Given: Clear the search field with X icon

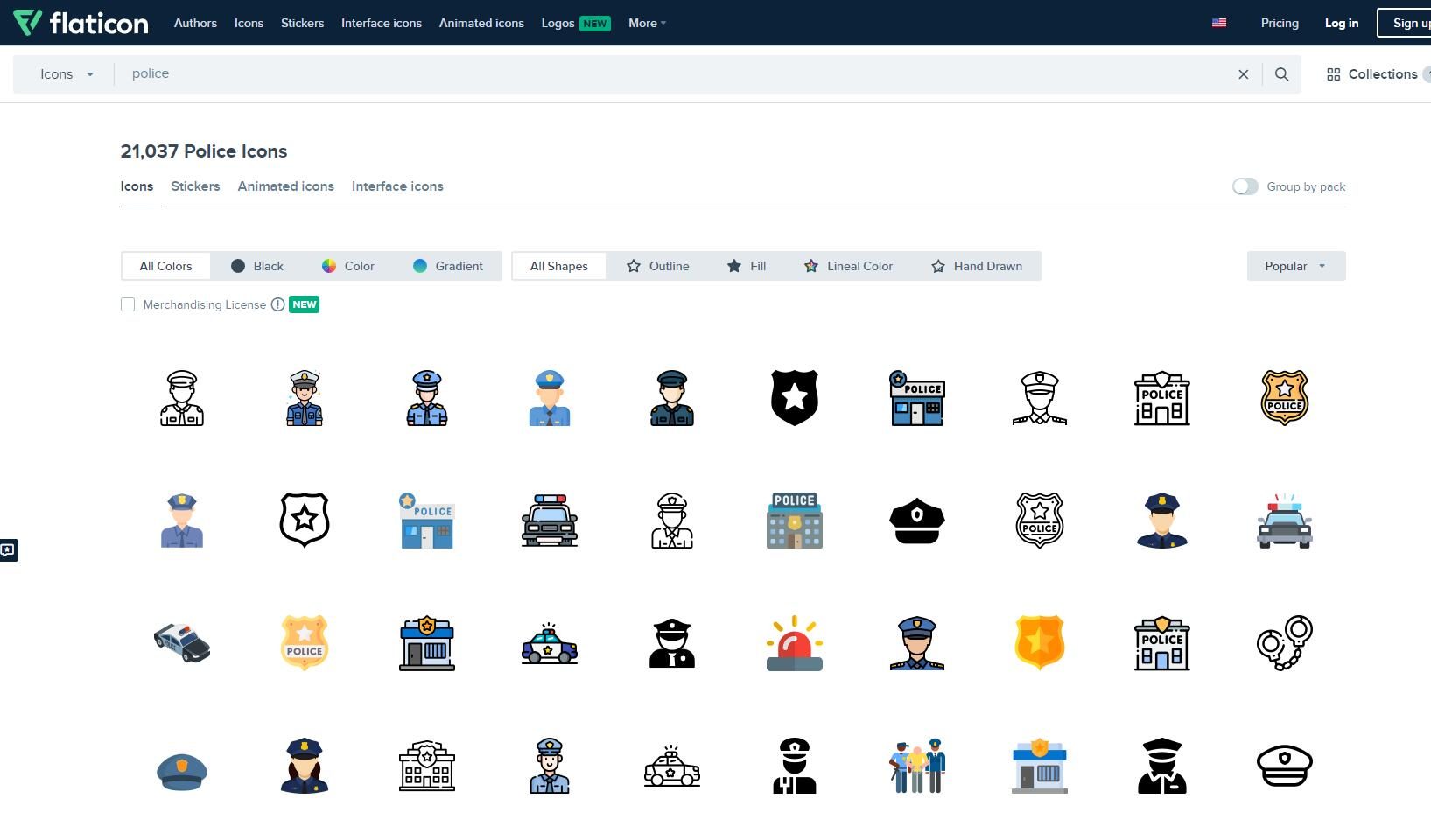Looking at the screenshot, I should point(1243,74).
